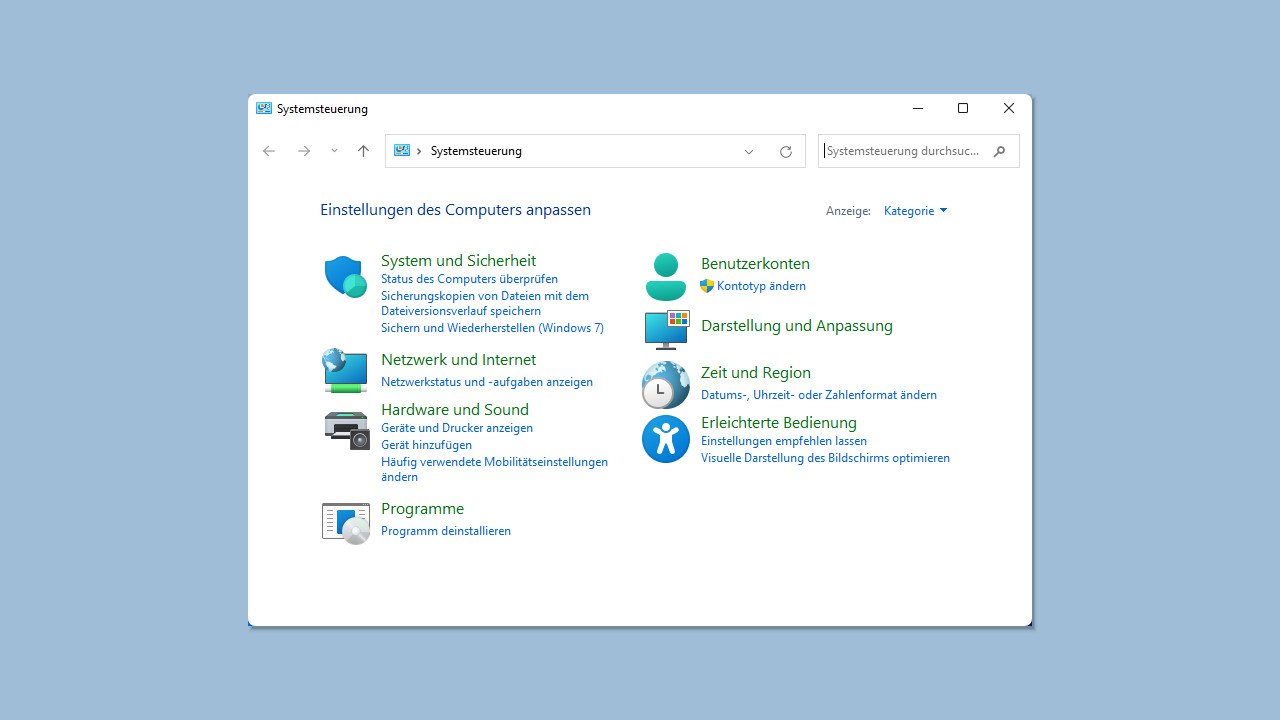Open the Kategorie view dropdown
Image resolution: width=1280 pixels, height=720 pixels.
pyautogui.click(x=915, y=211)
